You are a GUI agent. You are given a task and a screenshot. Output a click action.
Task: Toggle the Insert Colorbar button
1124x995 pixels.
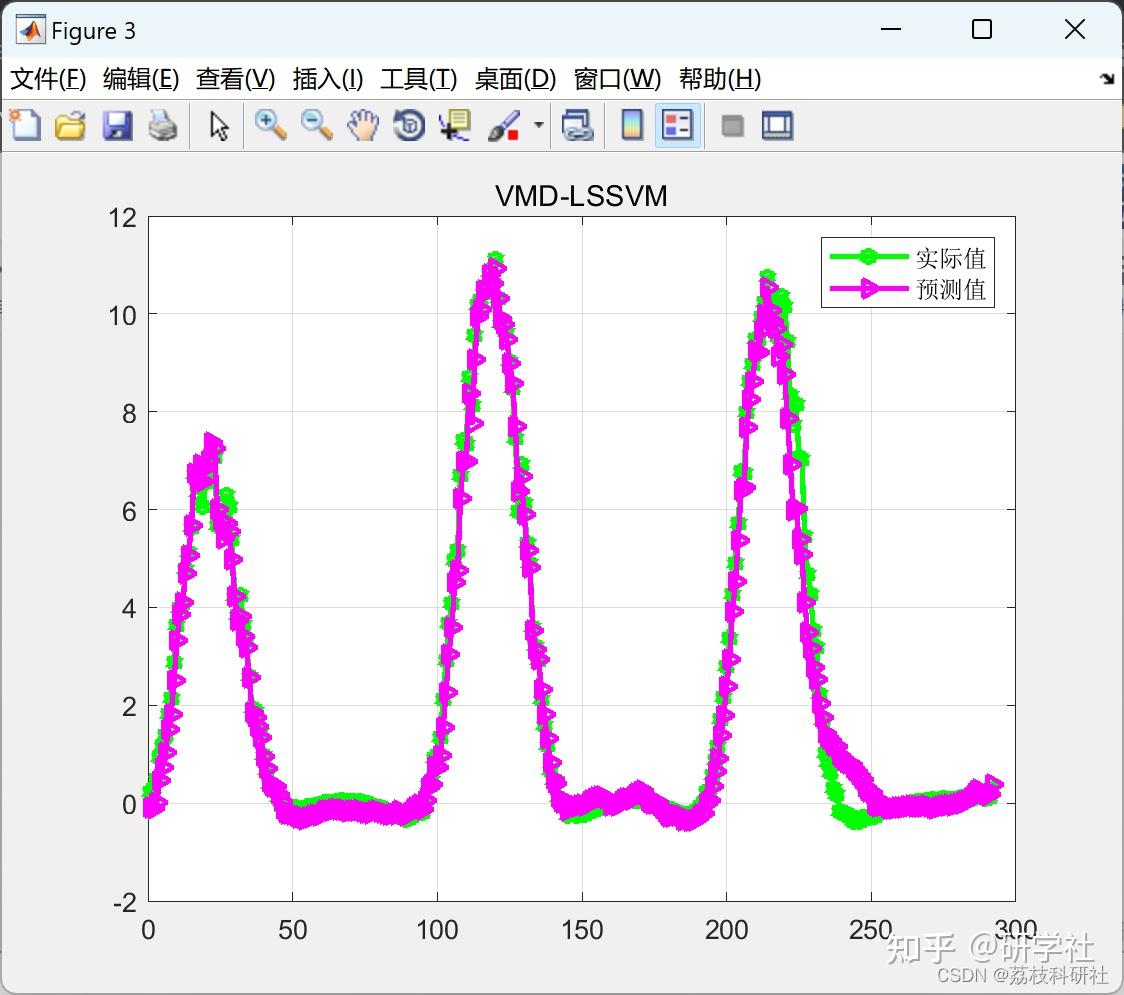point(632,125)
